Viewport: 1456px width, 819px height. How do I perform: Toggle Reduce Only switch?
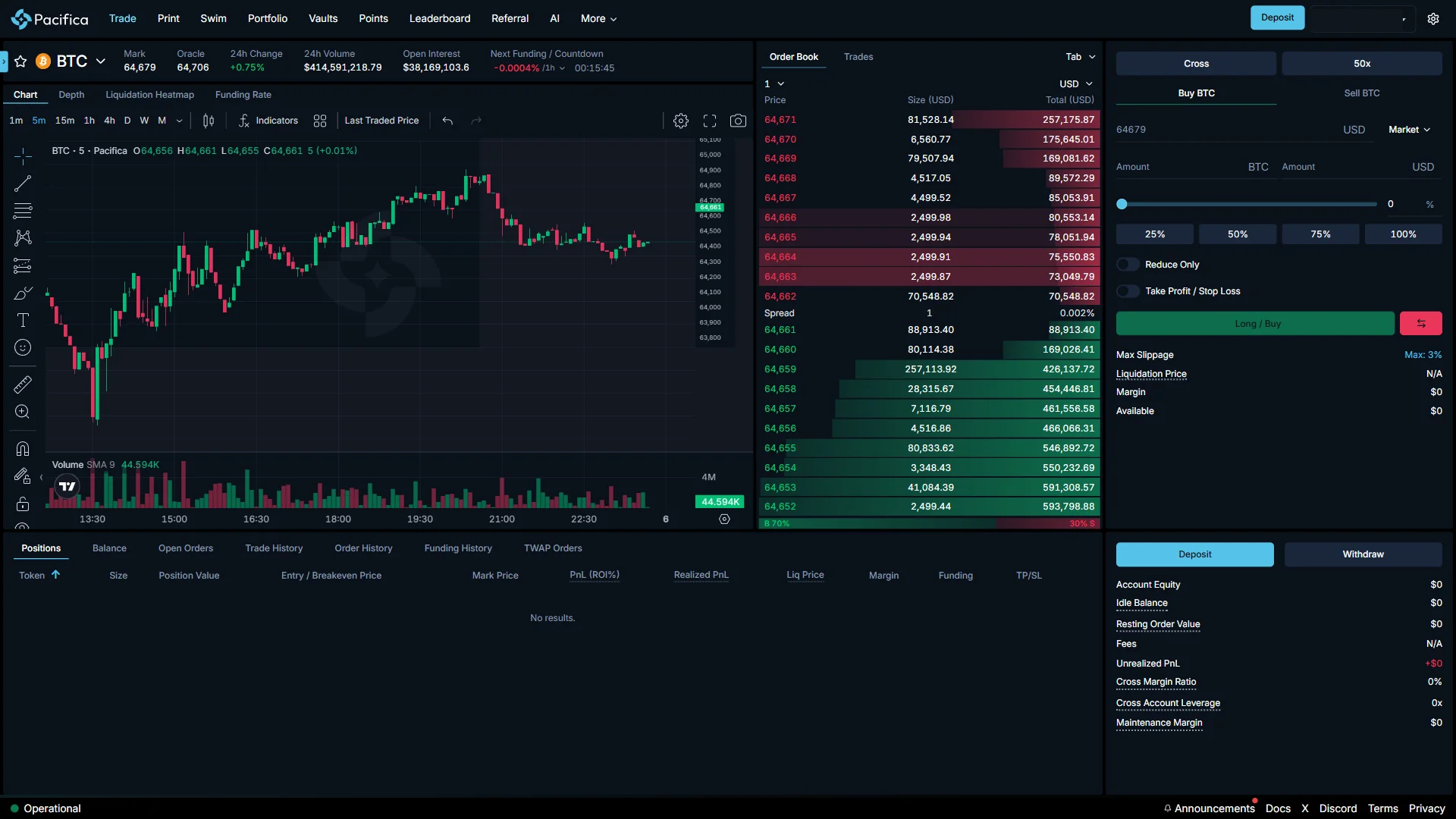pyautogui.click(x=1128, y=265)
